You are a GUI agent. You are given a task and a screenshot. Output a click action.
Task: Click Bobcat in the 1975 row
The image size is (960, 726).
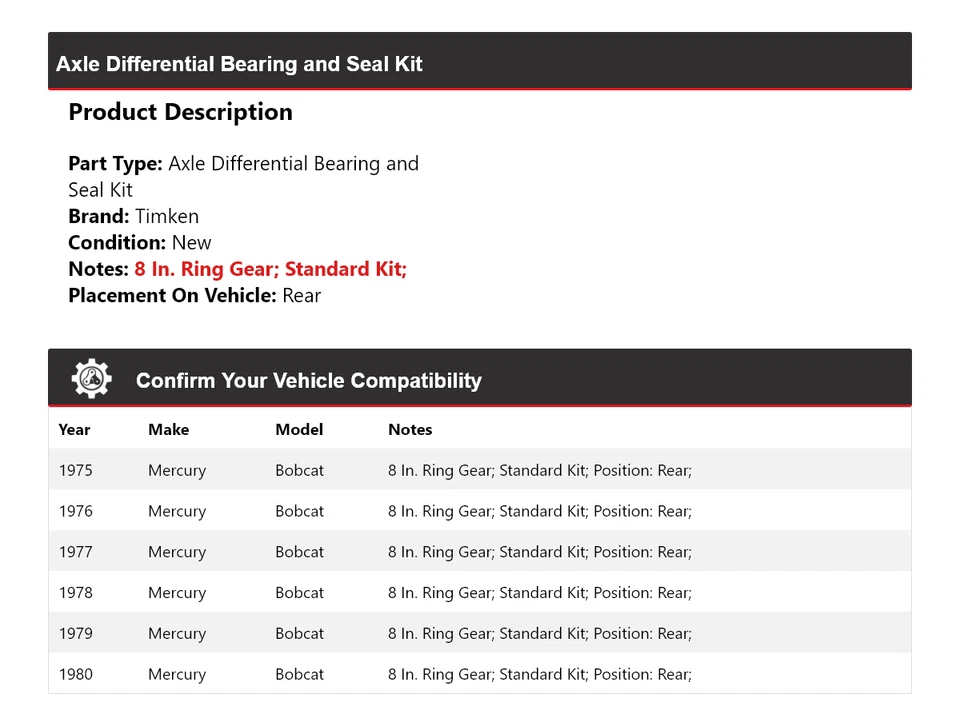[x=299, y=470]
